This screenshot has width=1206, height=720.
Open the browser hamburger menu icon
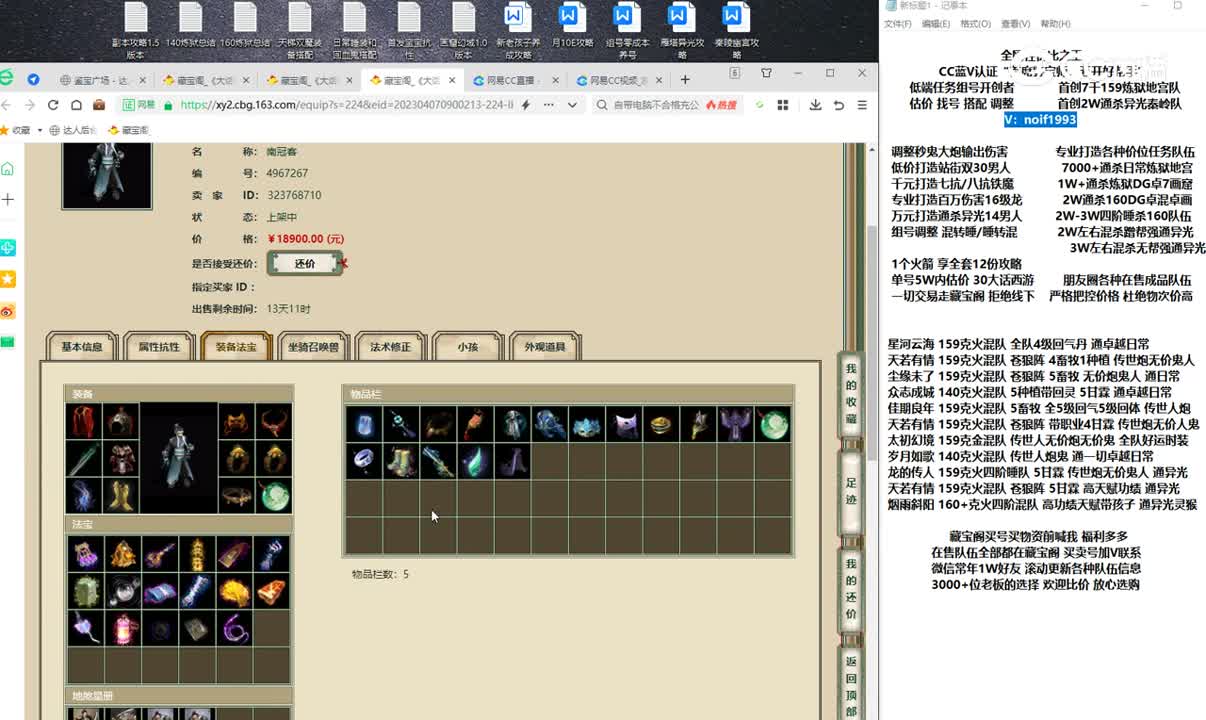(862, 105)
